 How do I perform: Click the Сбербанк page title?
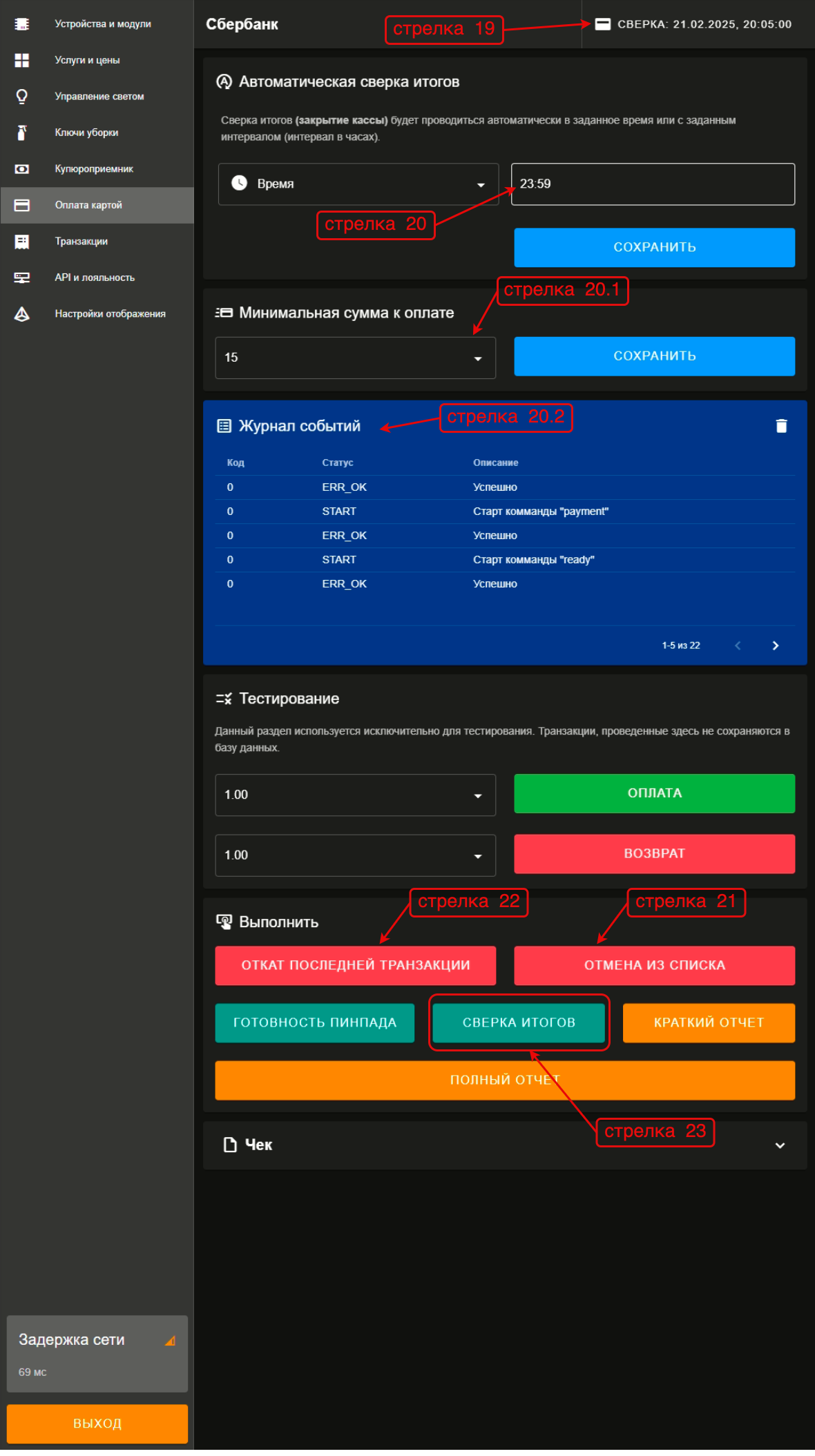[242, 24]
